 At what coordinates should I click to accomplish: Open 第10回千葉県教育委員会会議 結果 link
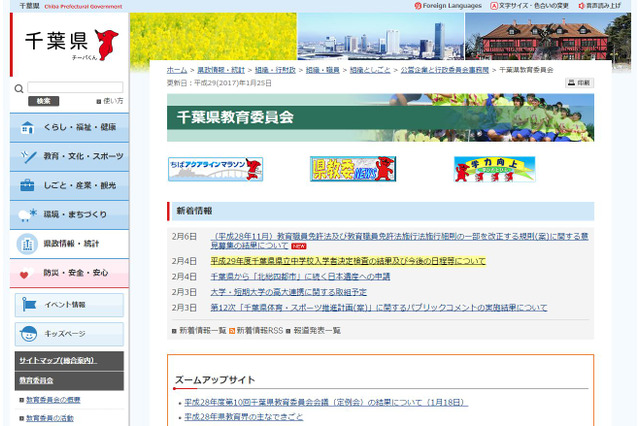point(326,403)
